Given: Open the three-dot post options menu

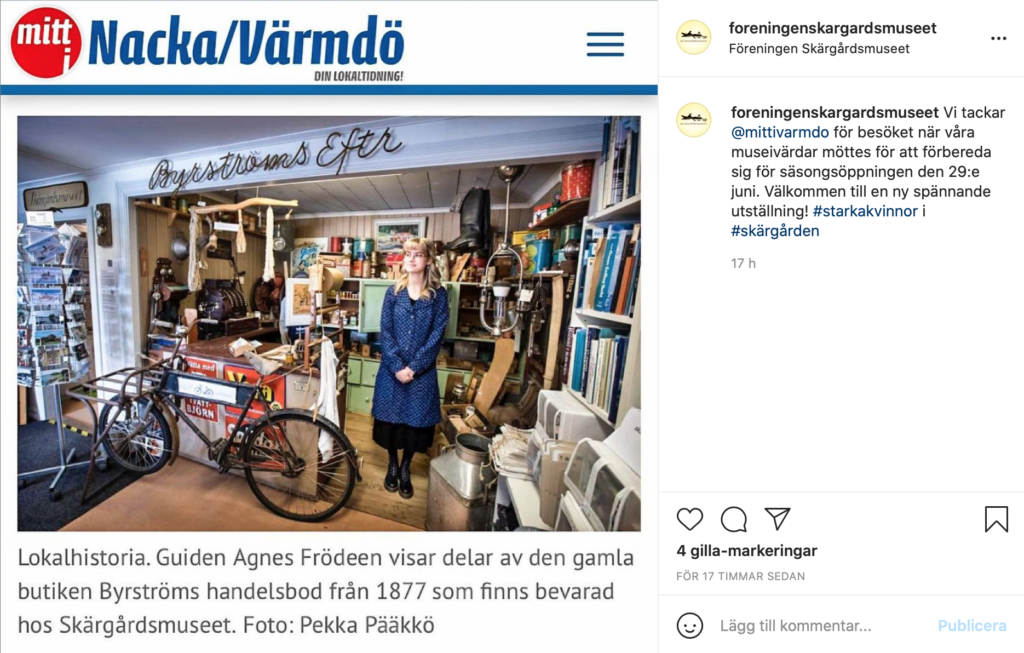Looking at the screenshot, I should (x=999, y=39).
